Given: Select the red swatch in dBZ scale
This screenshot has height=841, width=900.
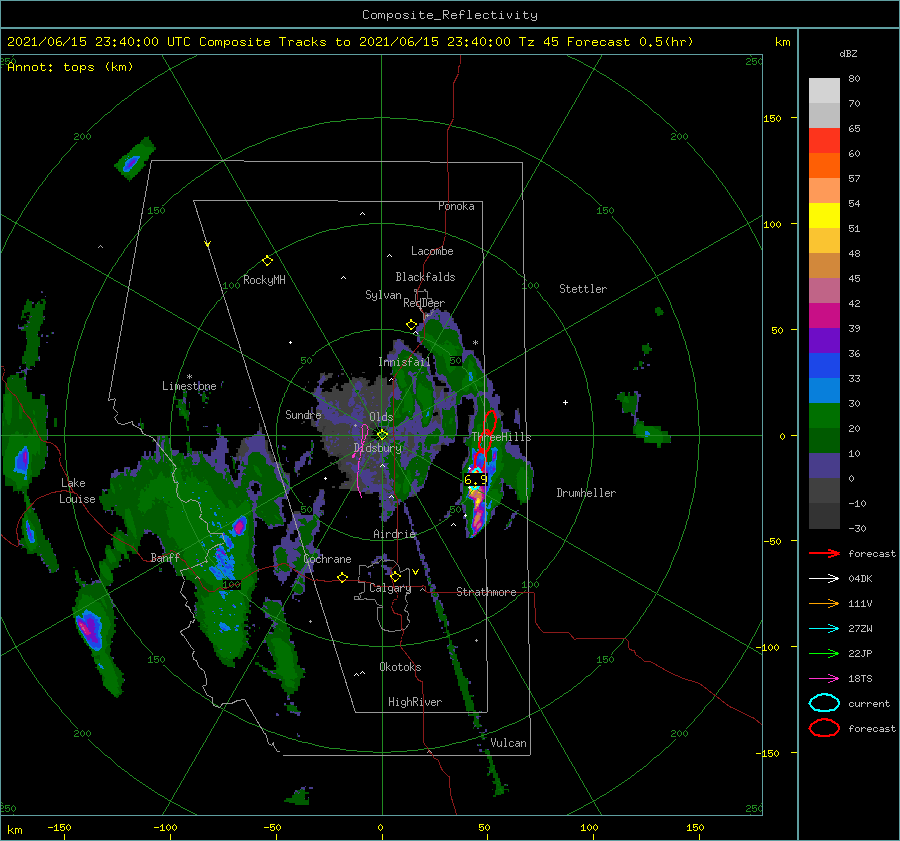Looking at the screenshot, I should tap(824, 141).
